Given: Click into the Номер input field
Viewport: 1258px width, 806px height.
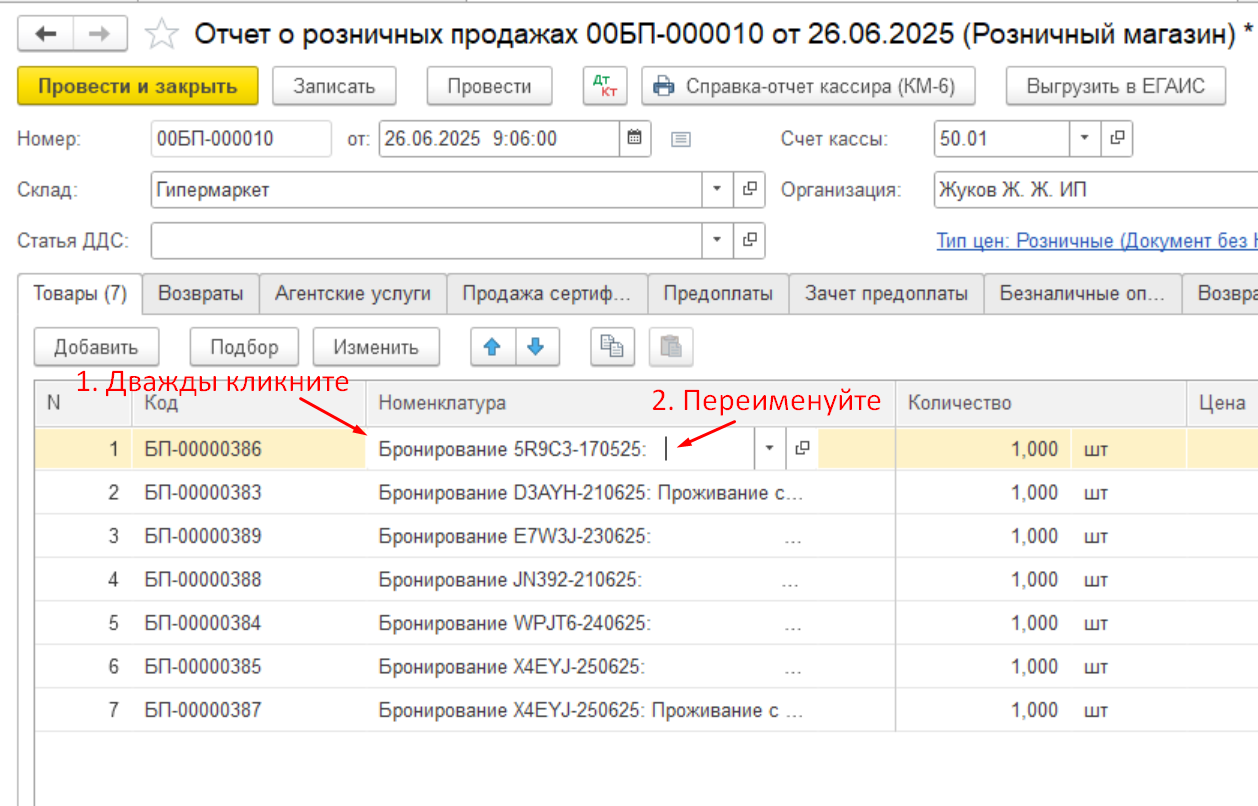Looking at the screenshot, I should coord(240,139).
